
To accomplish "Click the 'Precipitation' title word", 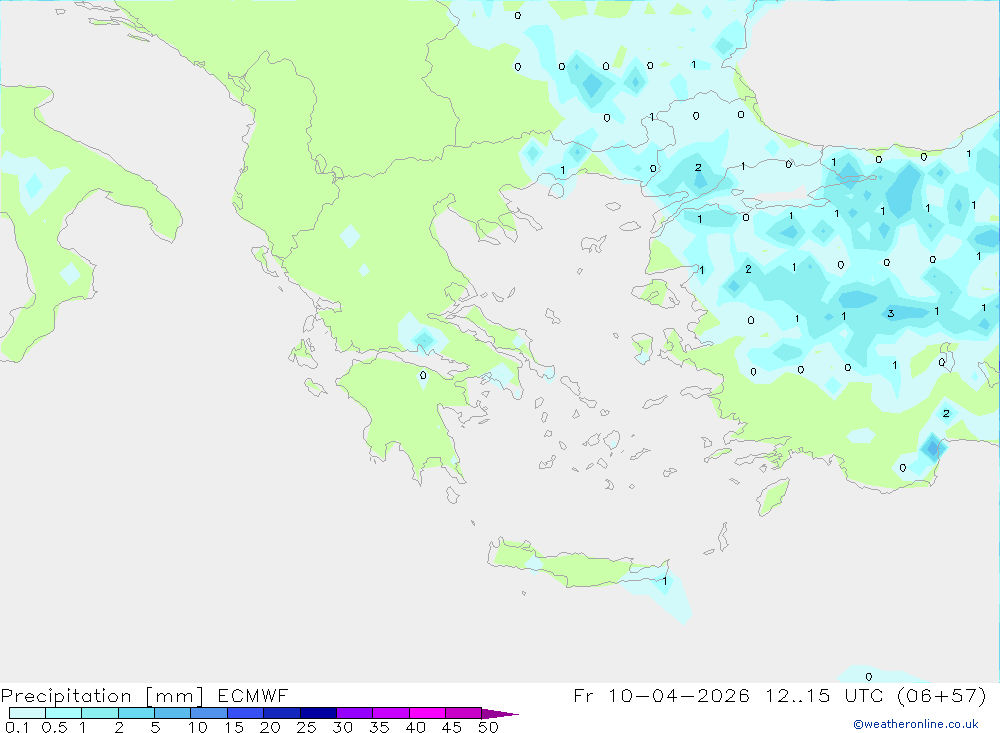I will 66,696.
